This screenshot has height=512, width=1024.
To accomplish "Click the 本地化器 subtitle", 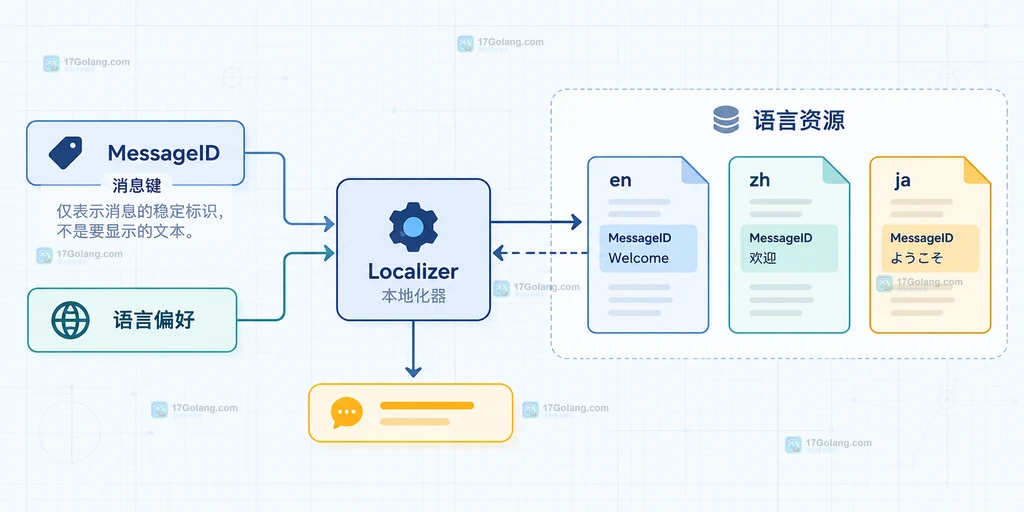I will click(413, 296).
